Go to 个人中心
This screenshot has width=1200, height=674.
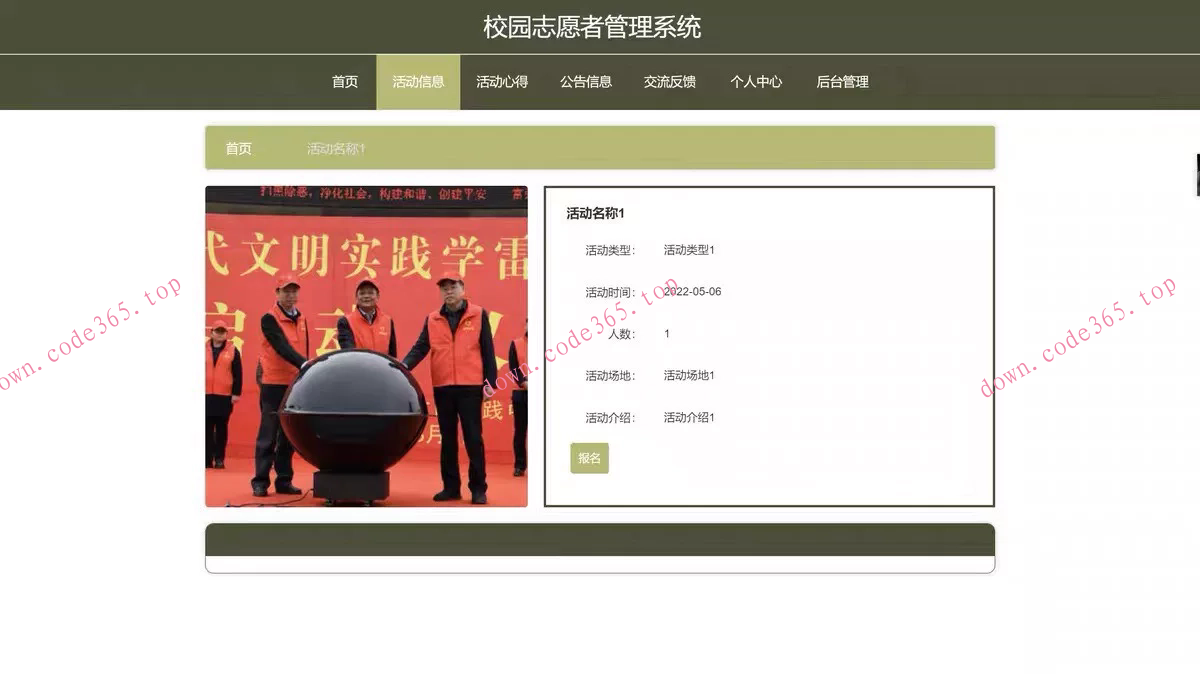[x=756, y=82]
